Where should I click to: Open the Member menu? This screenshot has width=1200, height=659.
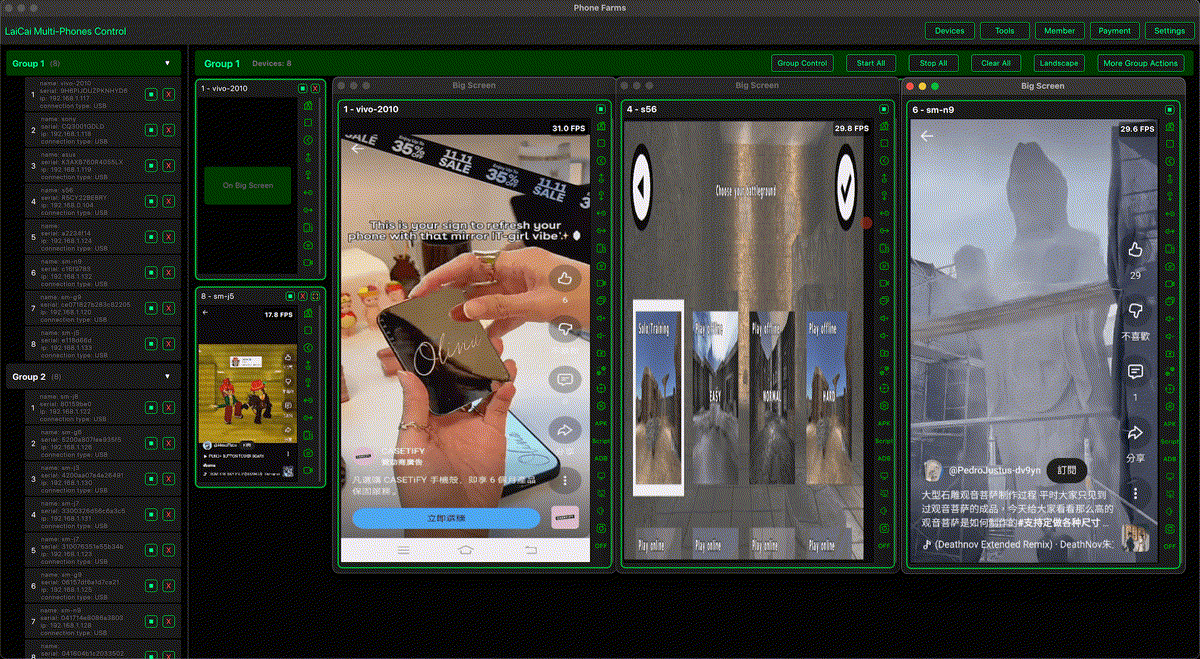point(1059,31)
